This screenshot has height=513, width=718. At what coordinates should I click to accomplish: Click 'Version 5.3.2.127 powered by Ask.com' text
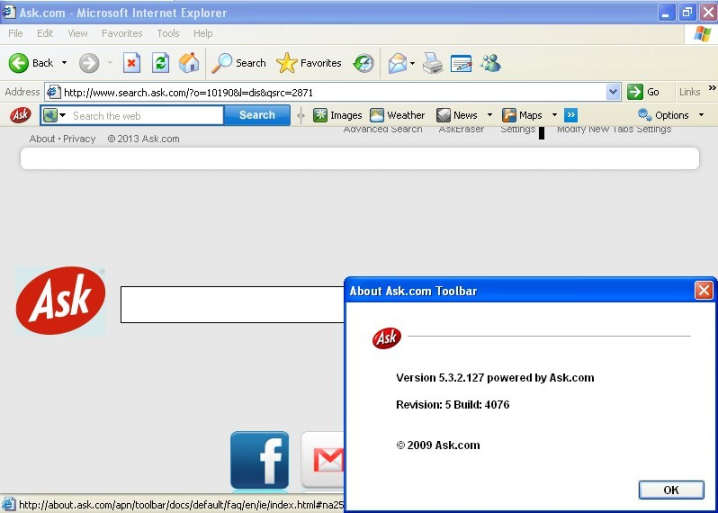click(x=495, y=378)
